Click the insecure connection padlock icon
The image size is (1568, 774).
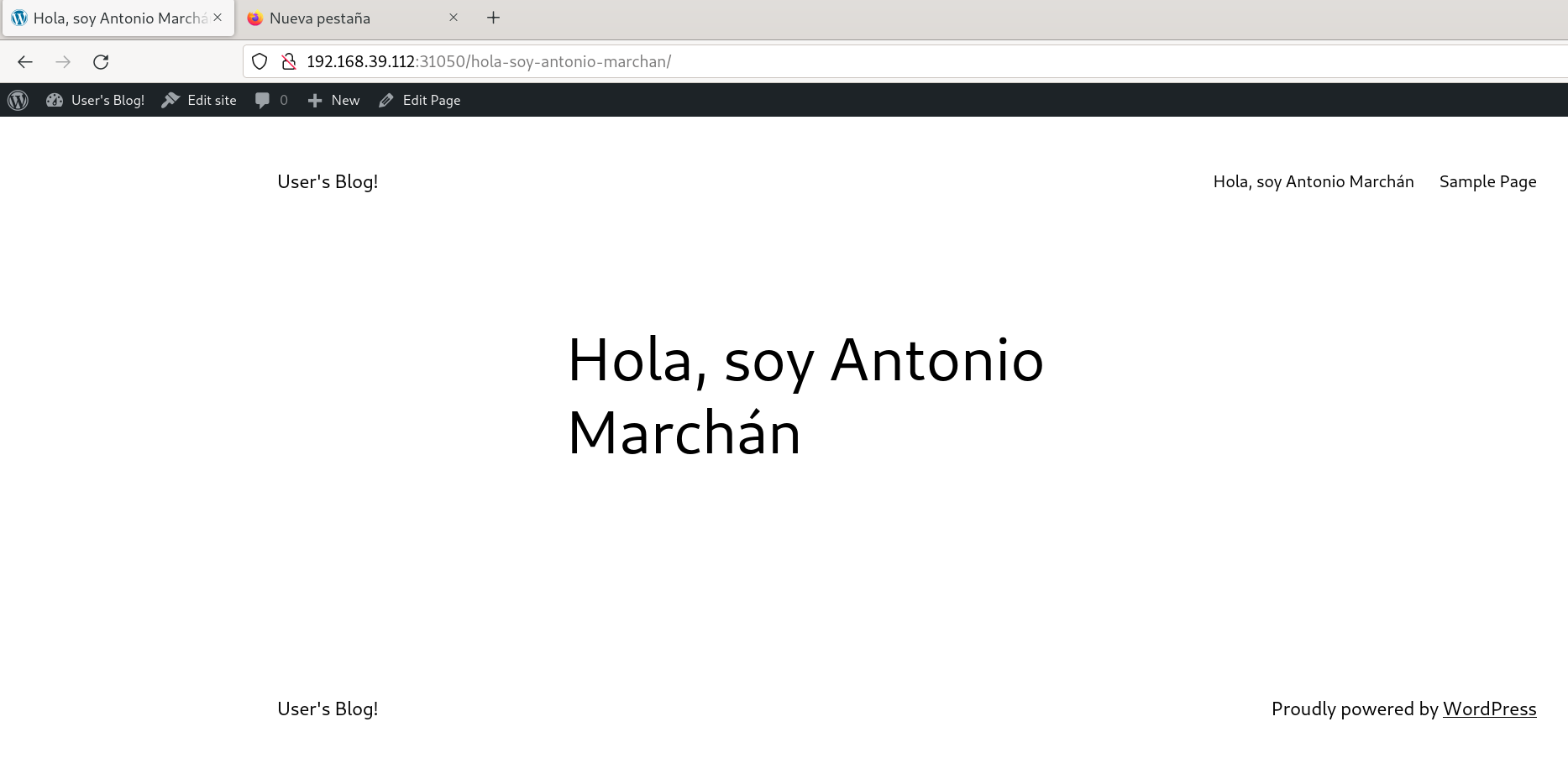pyautogui.click(x=289, y=61)
